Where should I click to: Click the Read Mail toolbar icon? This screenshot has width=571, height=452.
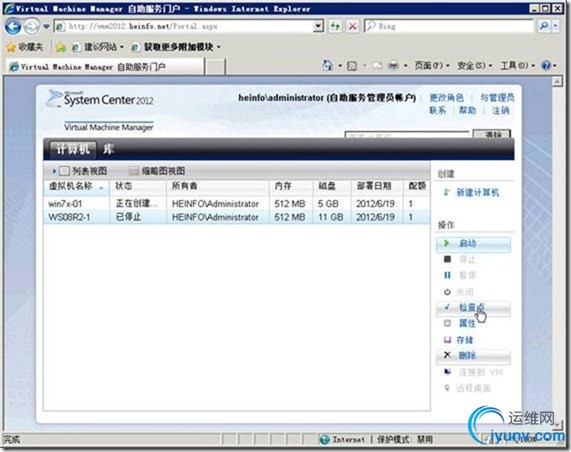click(x=377, y=66)
